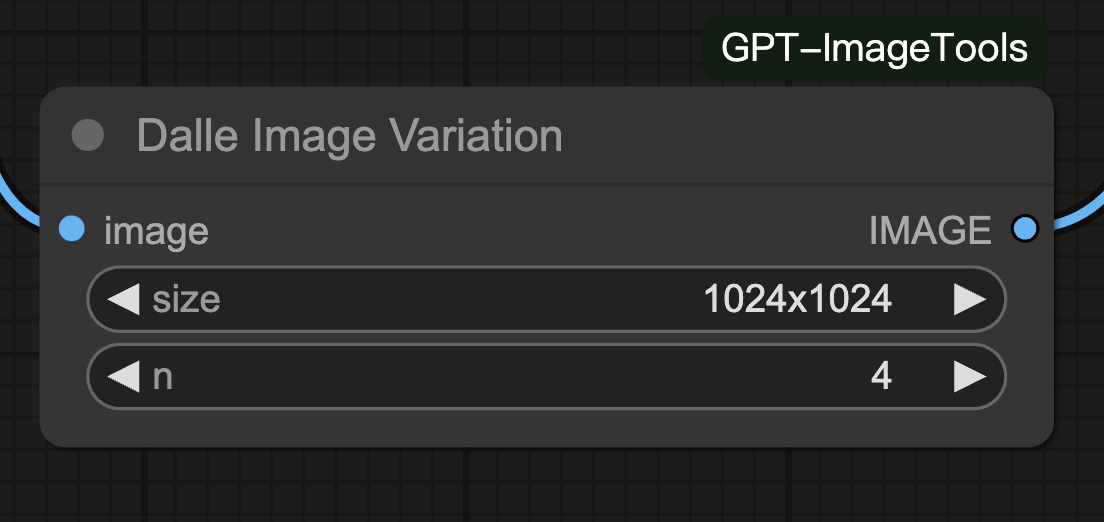Viewport: 1104px width, 522px height.
Task: Increase size with its right arrow
Action: [x=970, y=300]
